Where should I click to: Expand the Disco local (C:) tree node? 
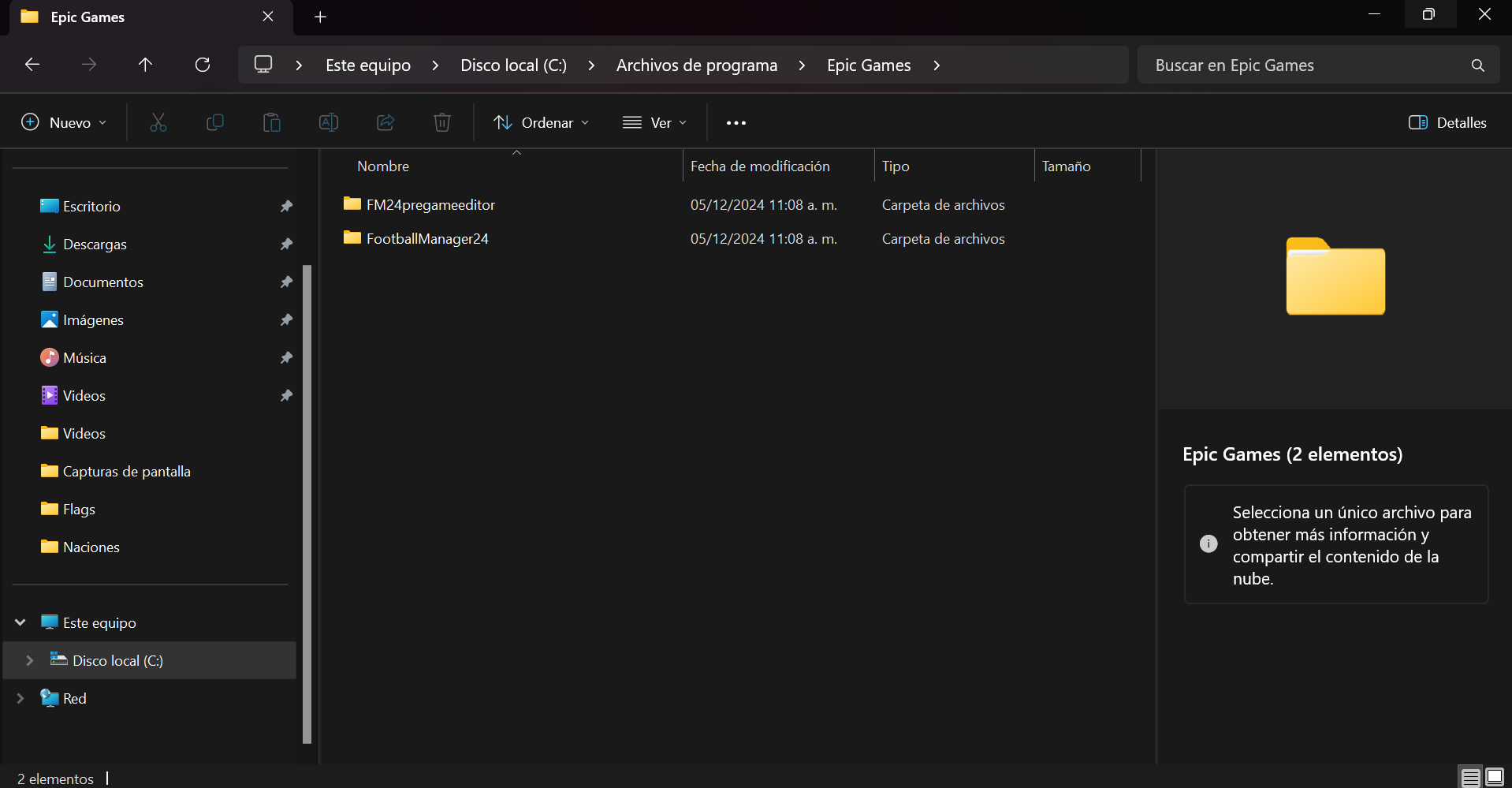[x=30, y=660]
